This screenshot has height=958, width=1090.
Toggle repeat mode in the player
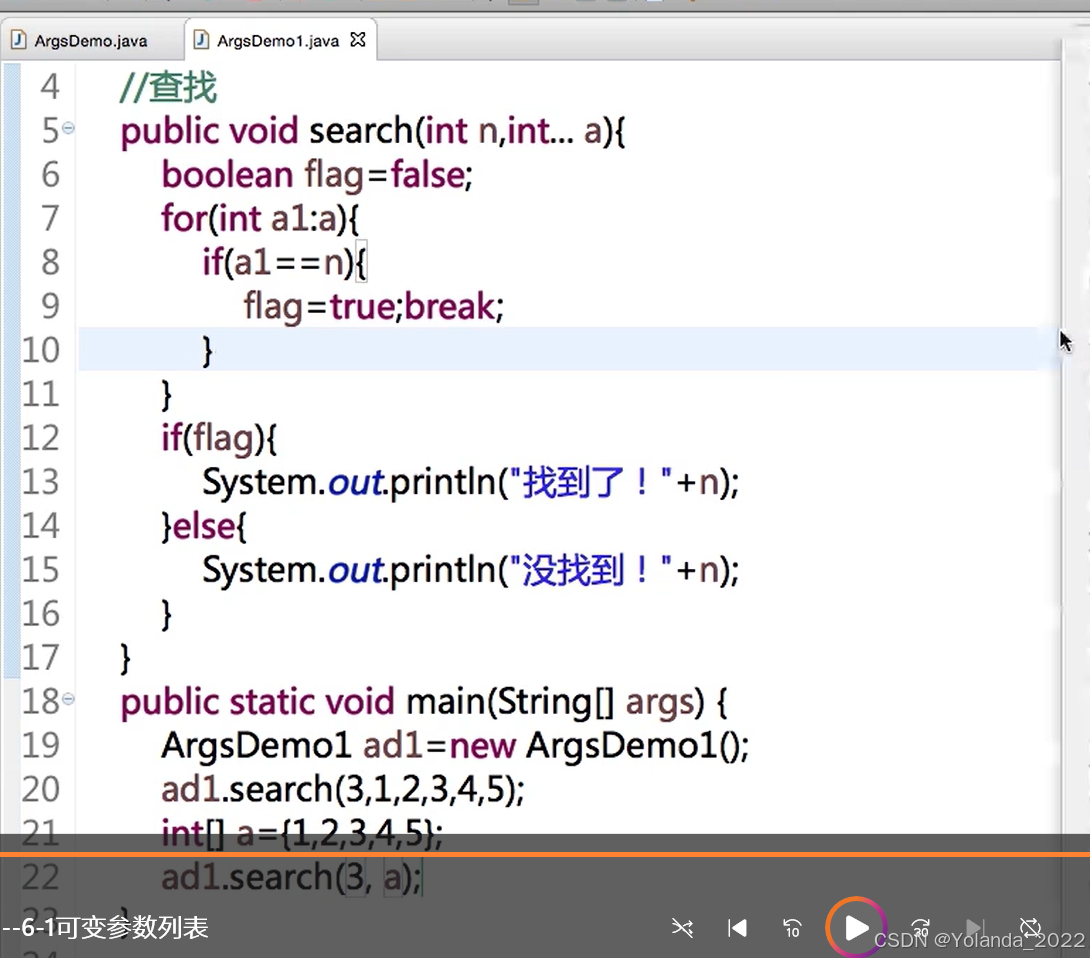coord(1030,927)
